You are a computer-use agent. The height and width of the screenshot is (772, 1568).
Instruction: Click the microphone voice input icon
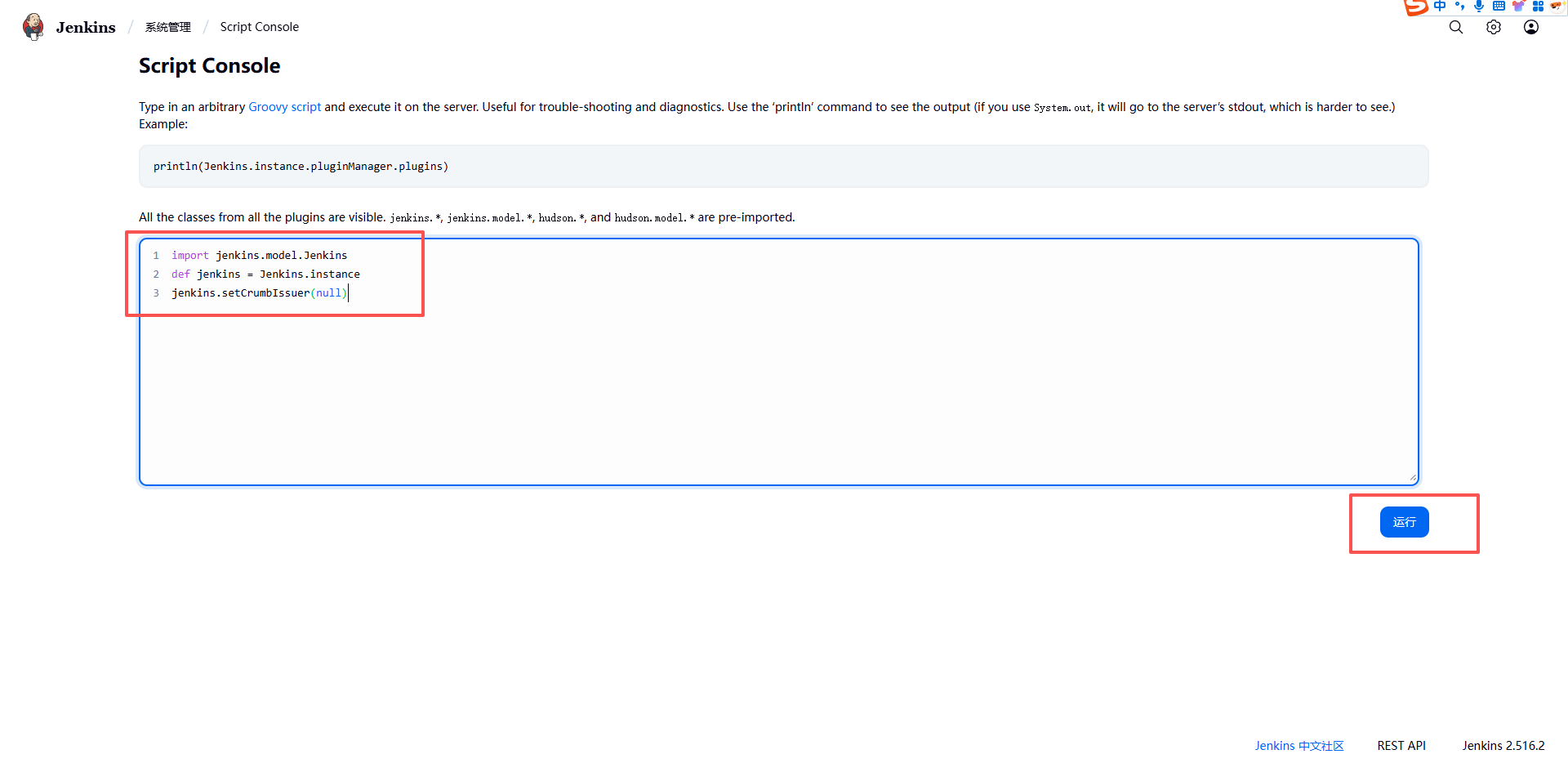point(1479,7)
